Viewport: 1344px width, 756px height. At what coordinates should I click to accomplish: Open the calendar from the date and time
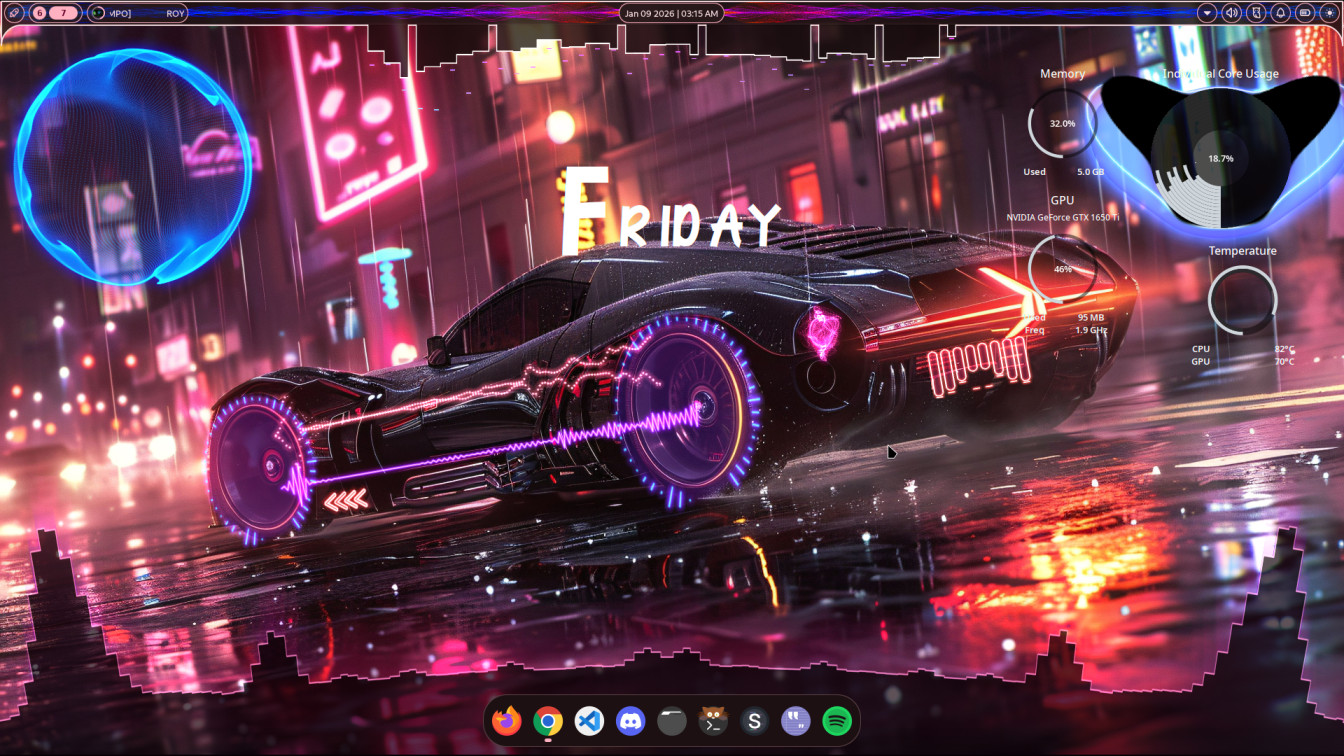(x=671, y=13)
